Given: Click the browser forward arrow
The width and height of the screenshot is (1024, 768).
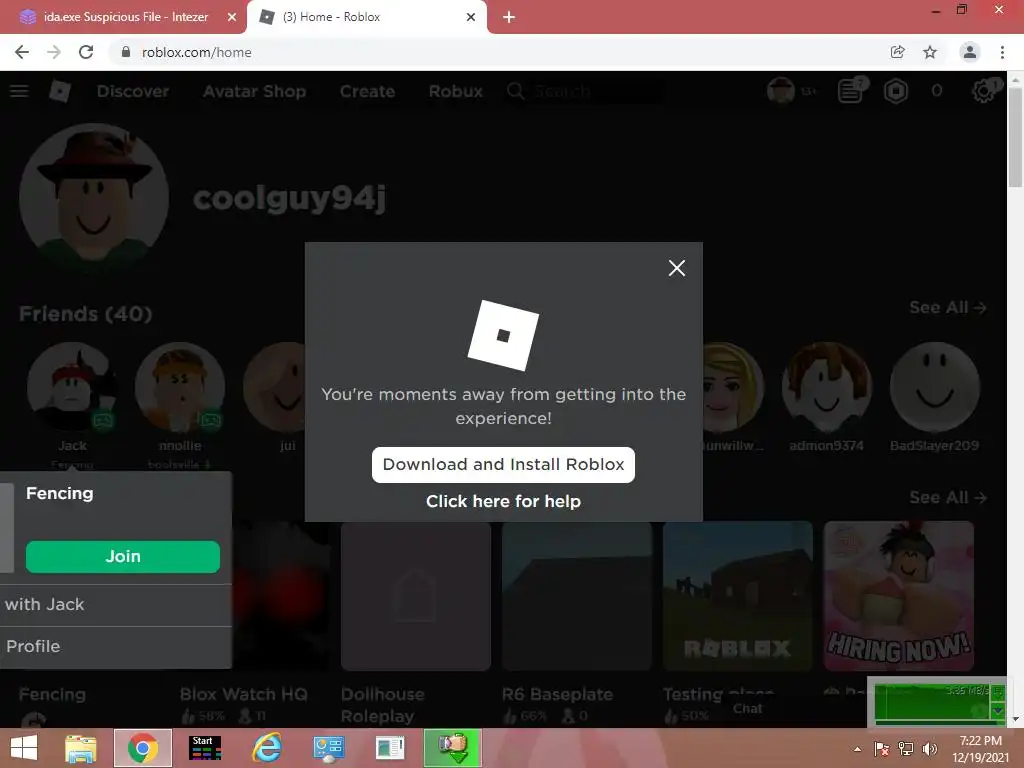Looking at the screenshot, I should (54, 52).
